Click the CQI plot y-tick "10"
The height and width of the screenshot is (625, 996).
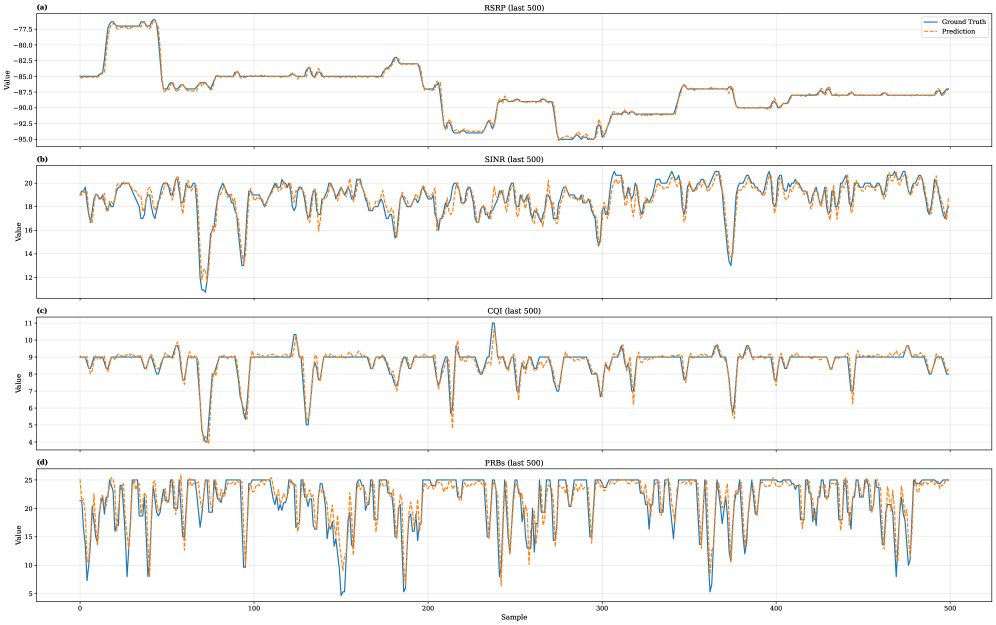click(28, 340)
